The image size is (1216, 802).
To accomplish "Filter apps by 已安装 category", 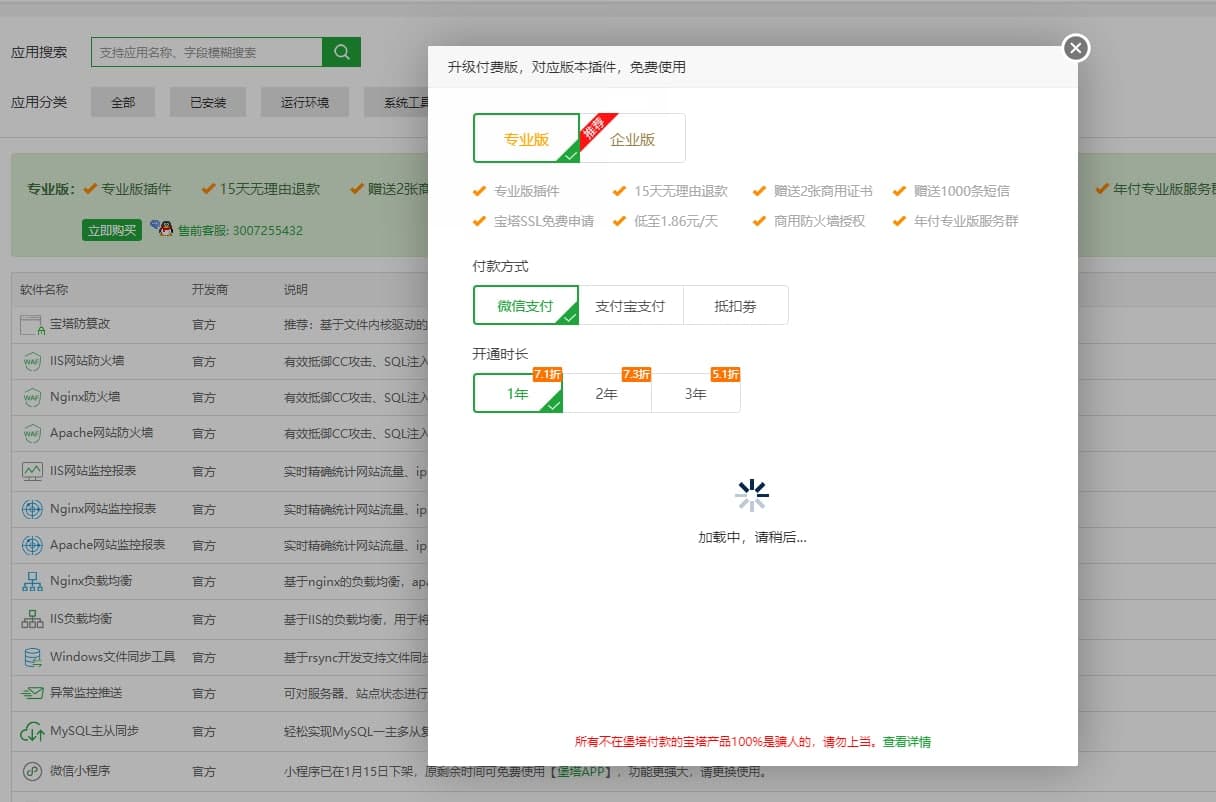I will click(208, 102).
